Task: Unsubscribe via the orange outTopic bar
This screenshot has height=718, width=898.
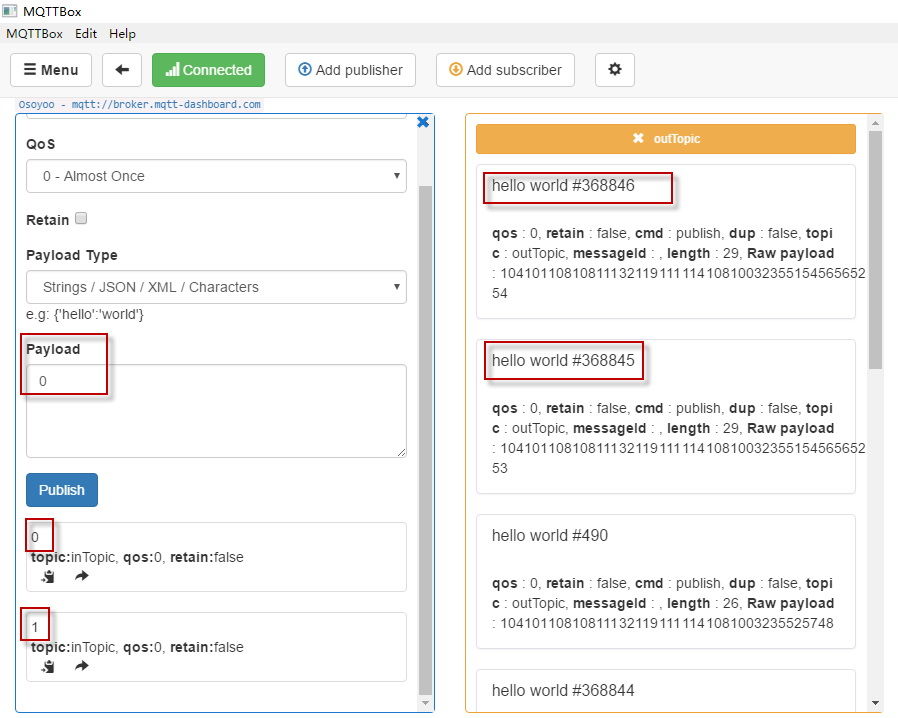Action: click(x=665, y=139)
